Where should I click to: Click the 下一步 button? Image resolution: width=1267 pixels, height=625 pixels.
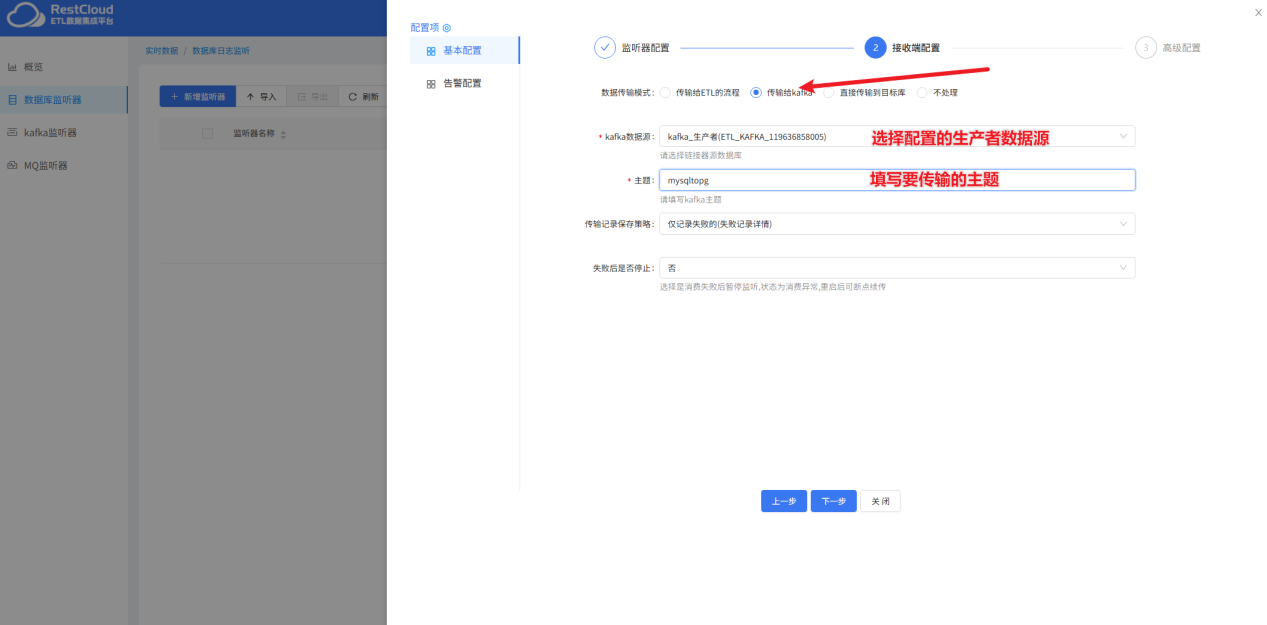pos(833,501)
